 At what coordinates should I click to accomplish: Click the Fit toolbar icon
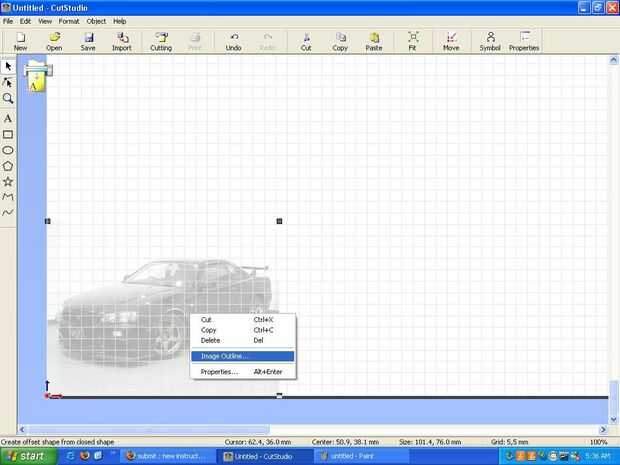pyautogui.click(x=412, y=42)
